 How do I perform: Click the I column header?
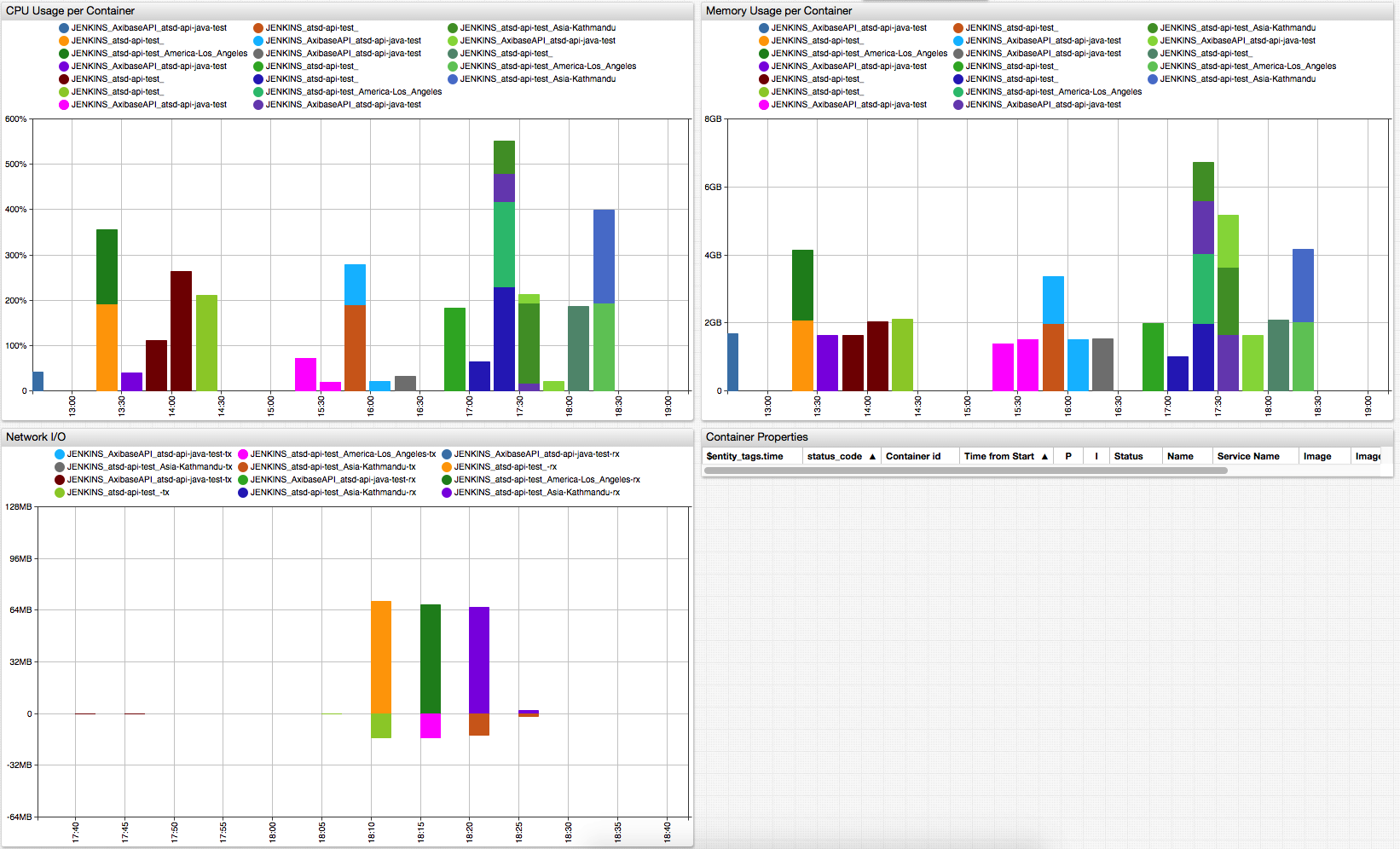pyautogui.click(x=1096, y=456)
